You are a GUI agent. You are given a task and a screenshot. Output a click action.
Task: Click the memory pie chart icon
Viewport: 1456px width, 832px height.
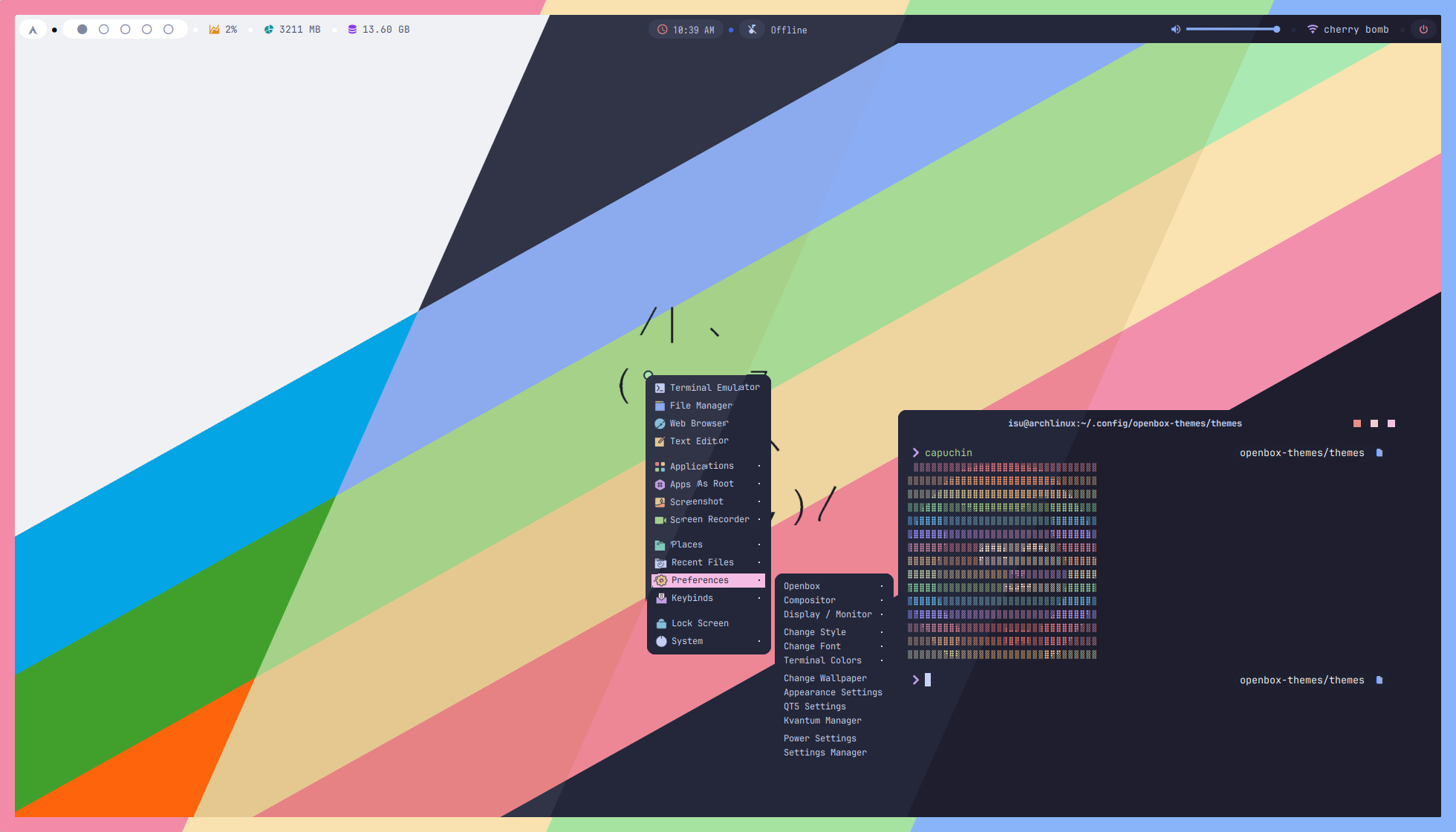point(269,30)
